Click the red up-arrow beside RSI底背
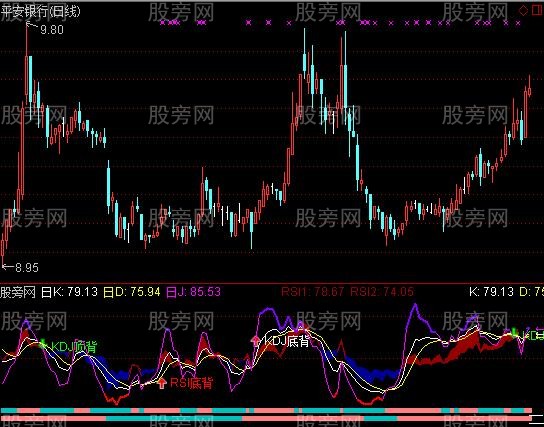This screenshot has width=544, height=427. tap(162, 383)
